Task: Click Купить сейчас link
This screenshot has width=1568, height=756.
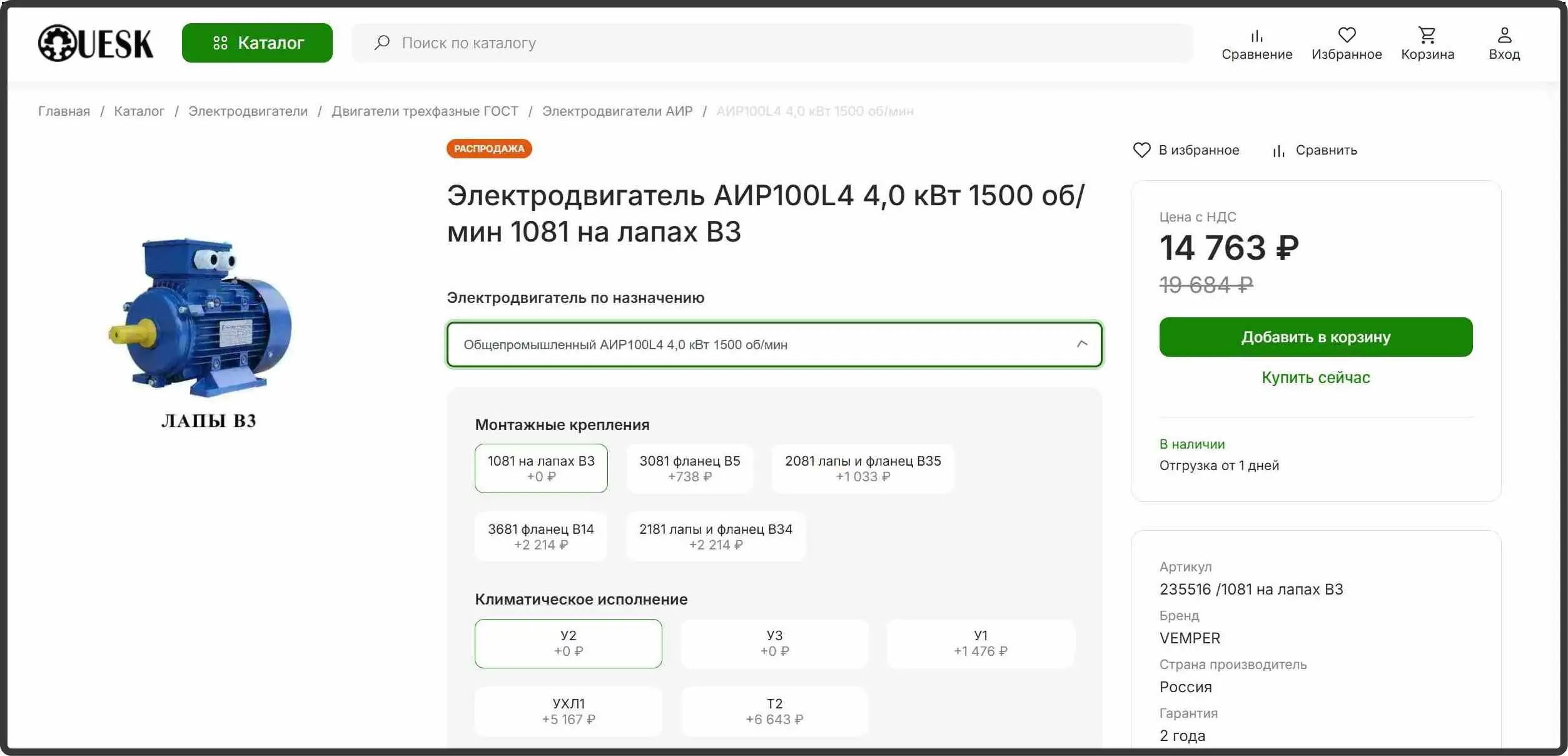Action: [1316, 377]
